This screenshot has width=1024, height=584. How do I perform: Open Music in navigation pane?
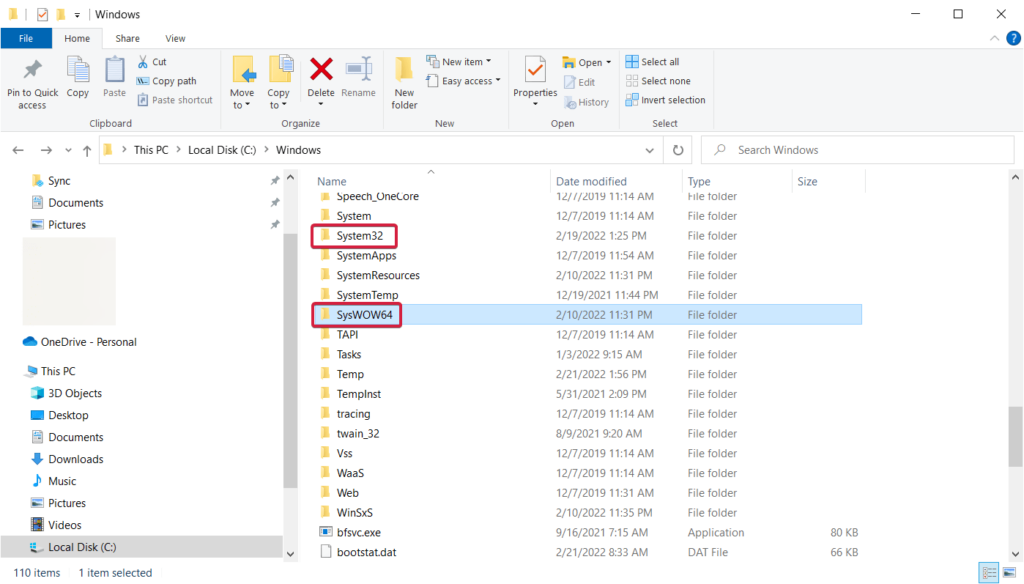point(62,481)
